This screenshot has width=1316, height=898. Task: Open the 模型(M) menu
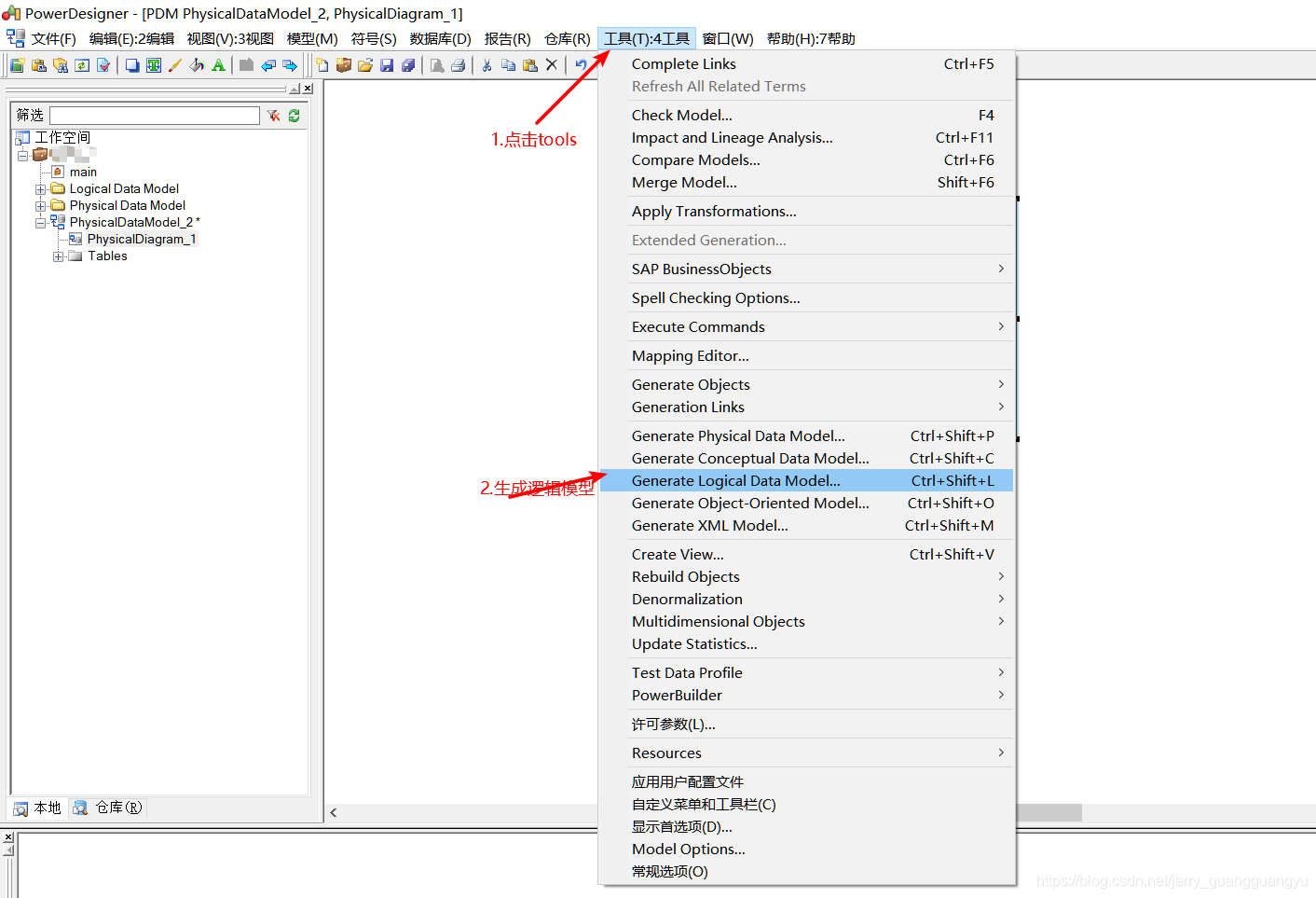point(312,38)
